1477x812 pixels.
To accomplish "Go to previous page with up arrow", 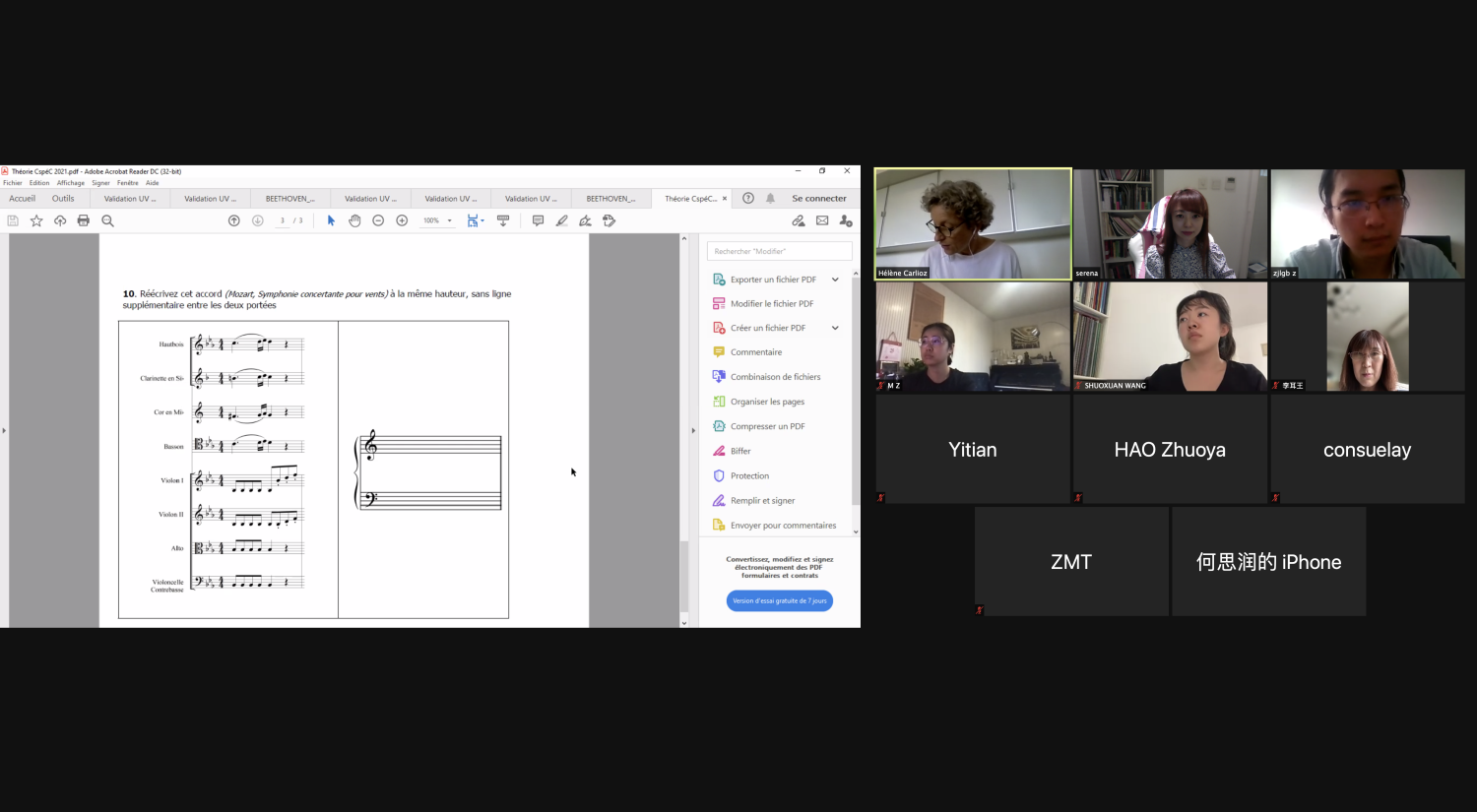I will pyautogui.click(x=234, y=220).
